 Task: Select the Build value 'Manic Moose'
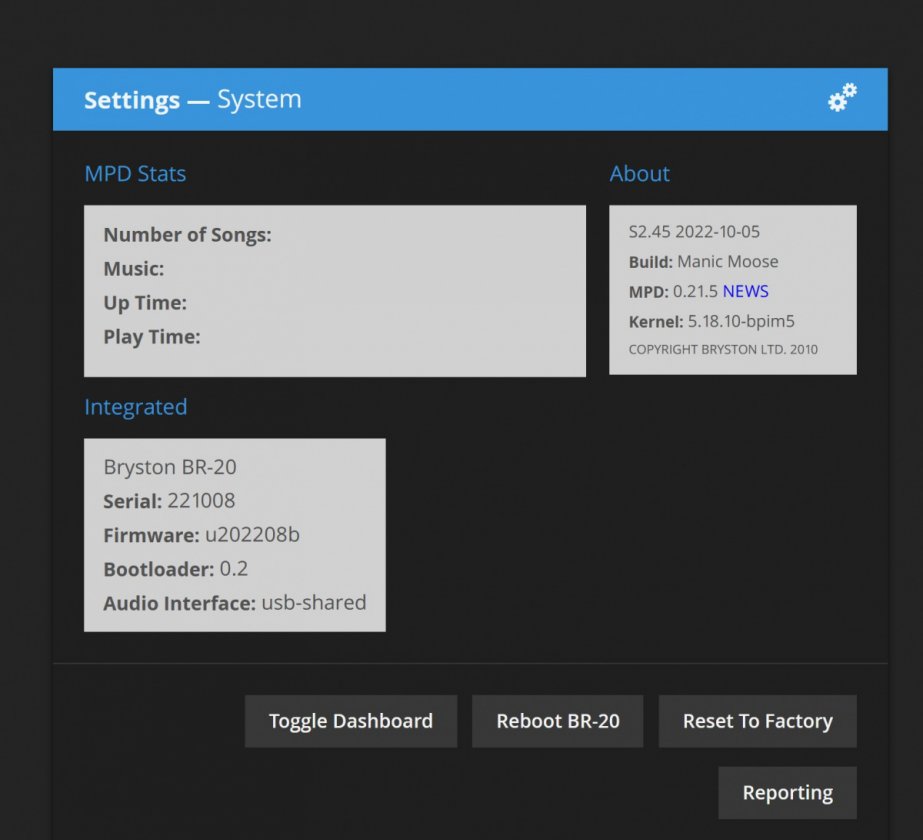[728, 261]
